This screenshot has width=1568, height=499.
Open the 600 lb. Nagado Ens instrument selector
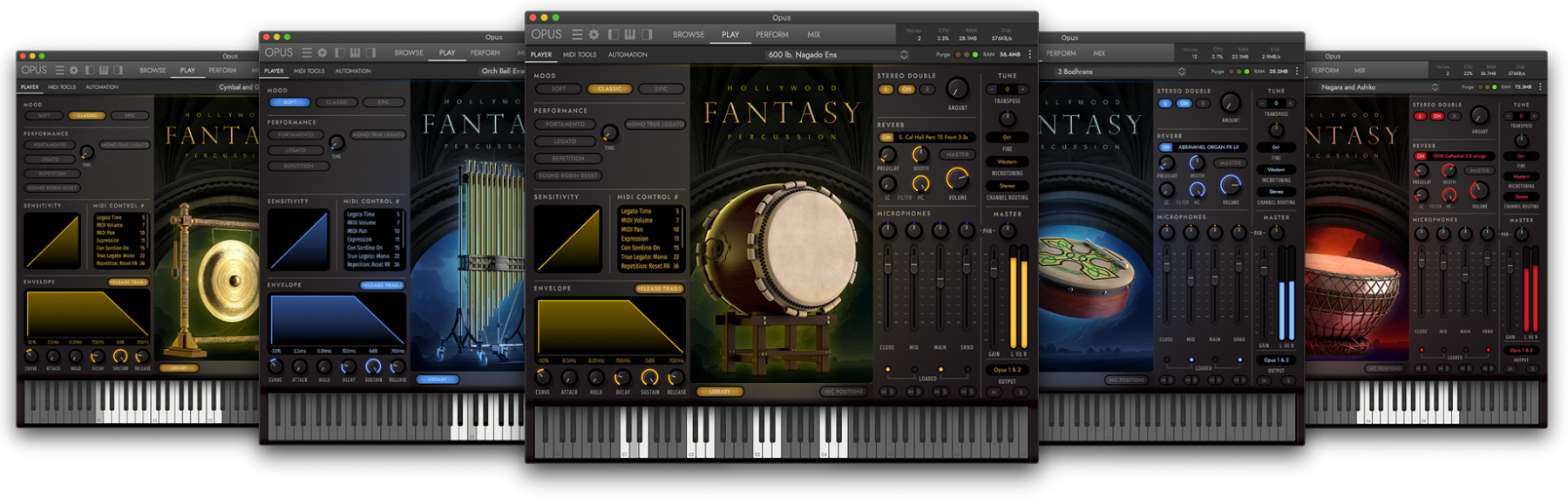(837, 54)
